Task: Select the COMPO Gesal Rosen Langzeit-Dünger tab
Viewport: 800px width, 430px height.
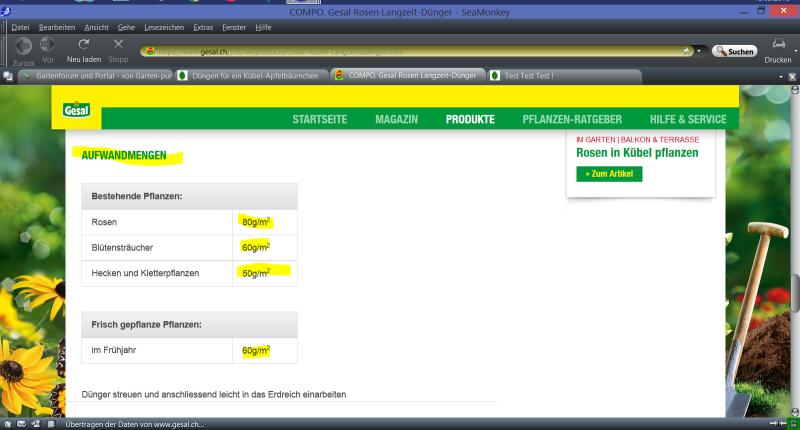Action: [x=407, y=75]
